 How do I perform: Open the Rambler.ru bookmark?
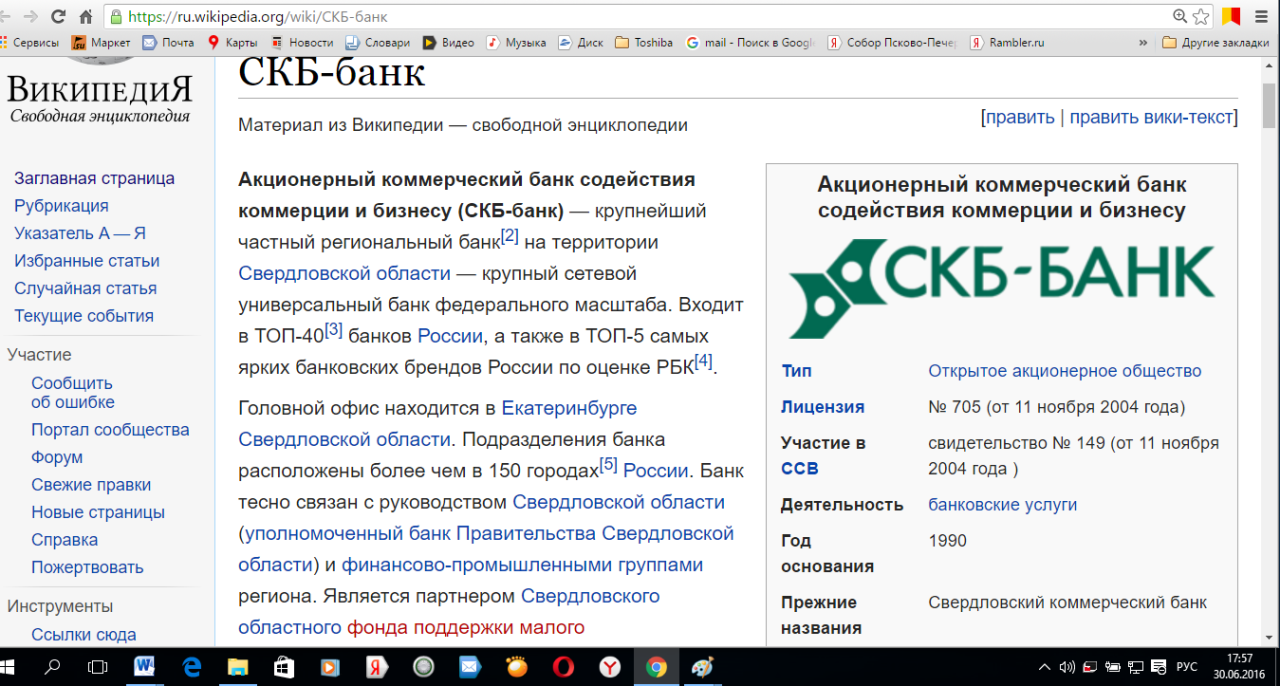pos(1007,43)
